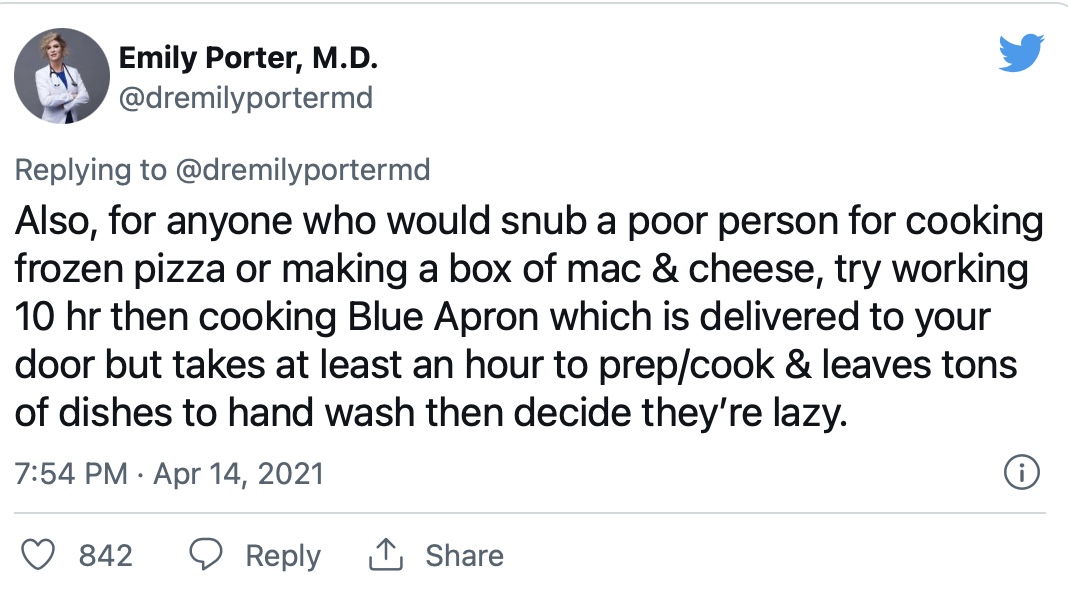Click the words Blue Apron in the tweet
The width and height of the screenshot is (1068, 592).
pyautogui.click(x=443, y=317)
